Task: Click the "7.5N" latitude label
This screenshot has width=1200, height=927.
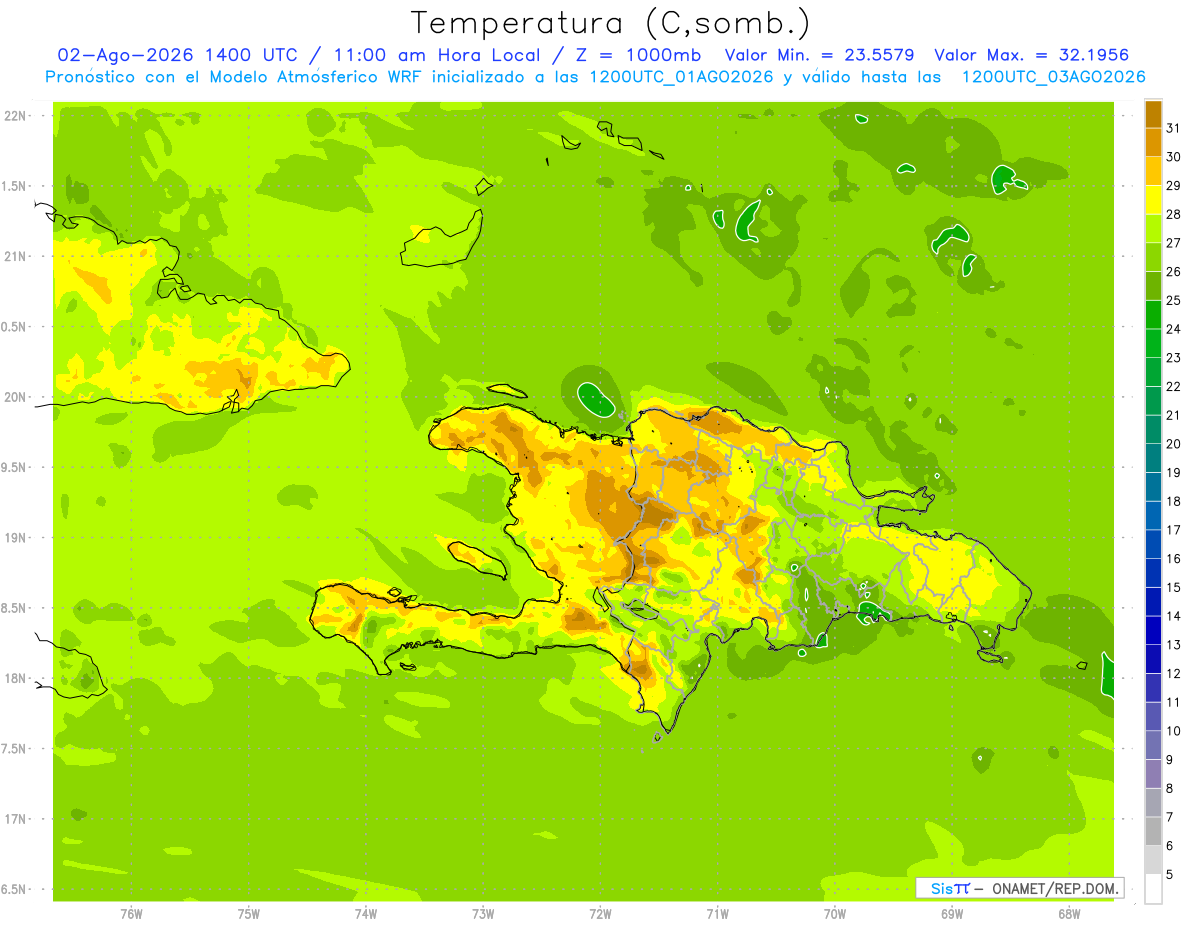Action: [x=14, y=749]
